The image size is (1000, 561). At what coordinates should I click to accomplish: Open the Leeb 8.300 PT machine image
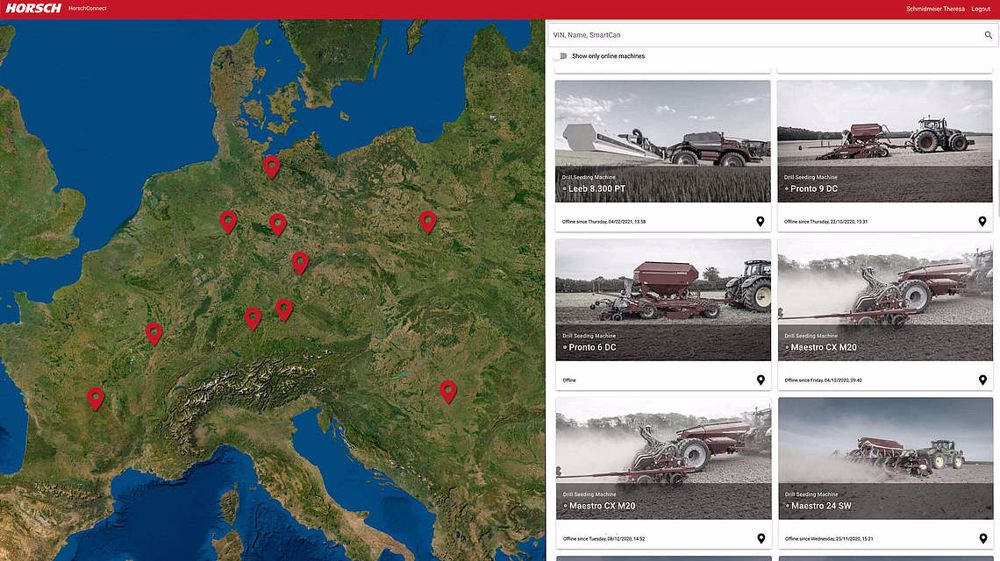[x=663, y=141]
